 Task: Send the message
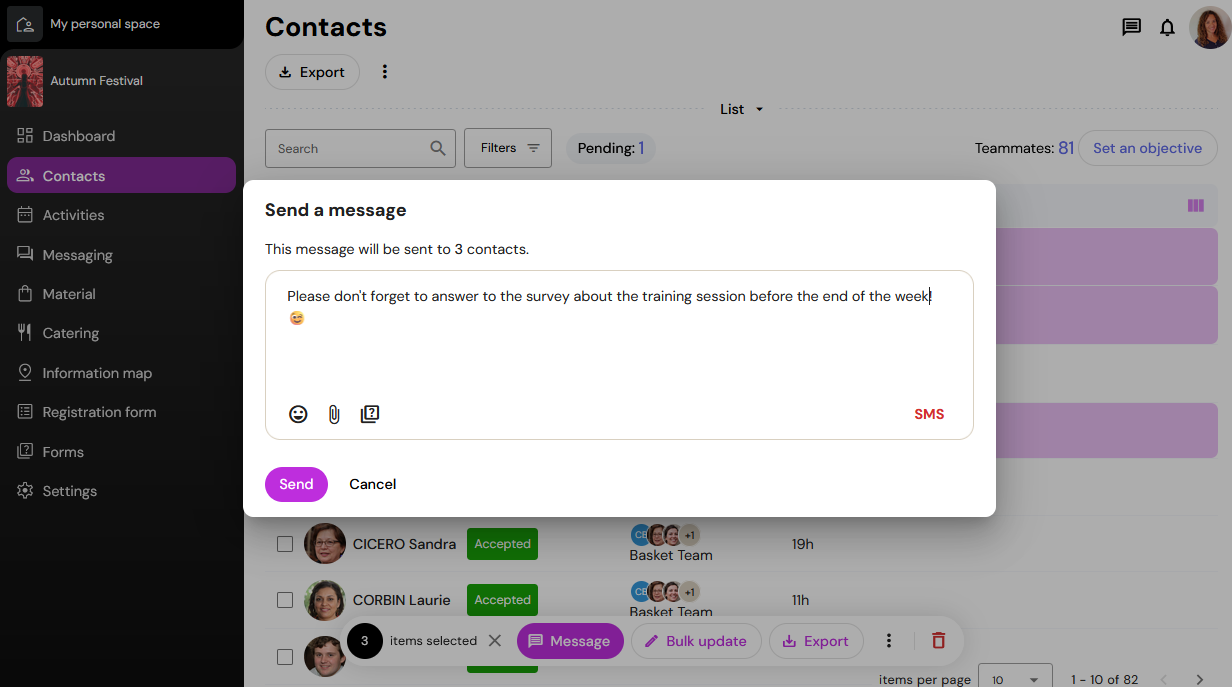(x=296, y=484)
